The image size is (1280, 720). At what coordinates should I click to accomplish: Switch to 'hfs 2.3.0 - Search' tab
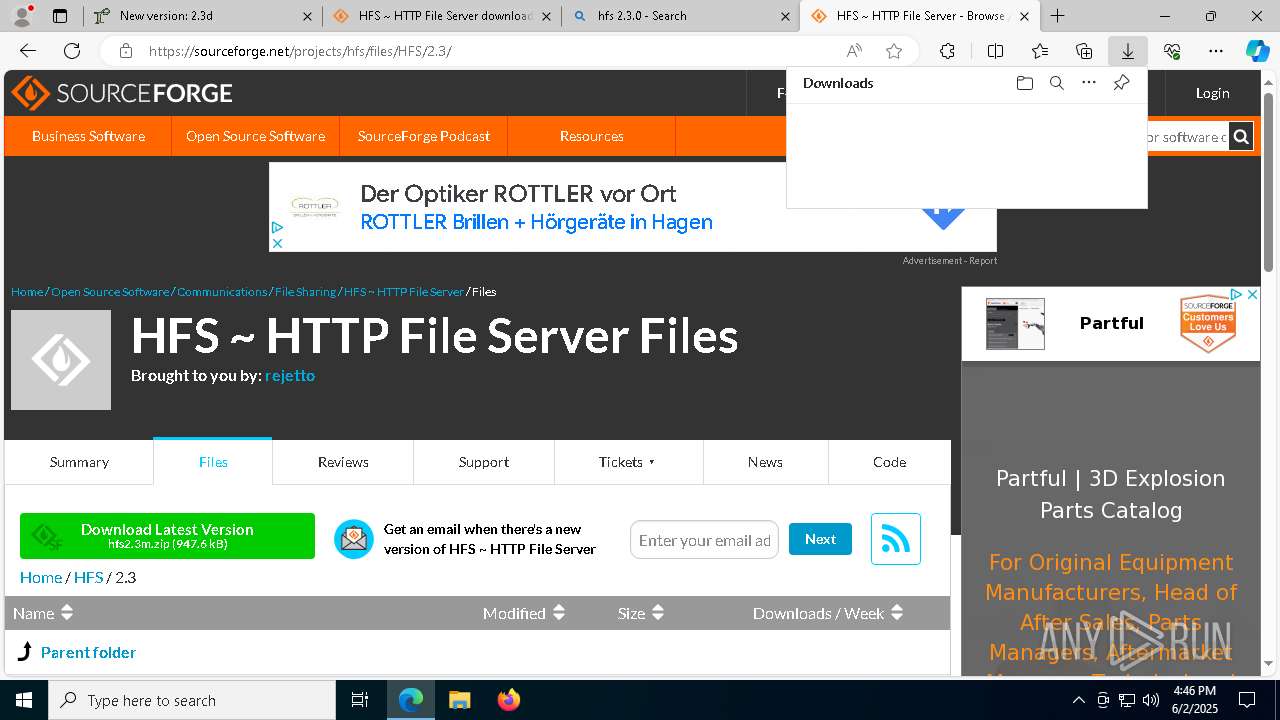click(x=680, y=16)
